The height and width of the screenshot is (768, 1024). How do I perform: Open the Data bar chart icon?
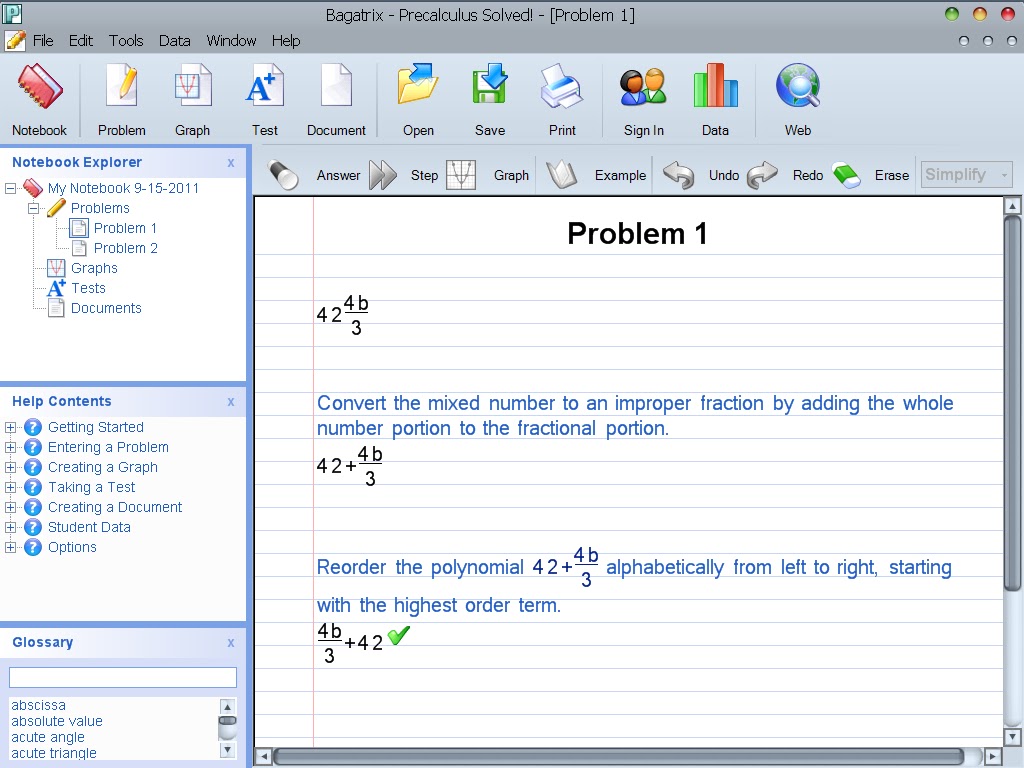pyautogui.click(x=715, y=85)
